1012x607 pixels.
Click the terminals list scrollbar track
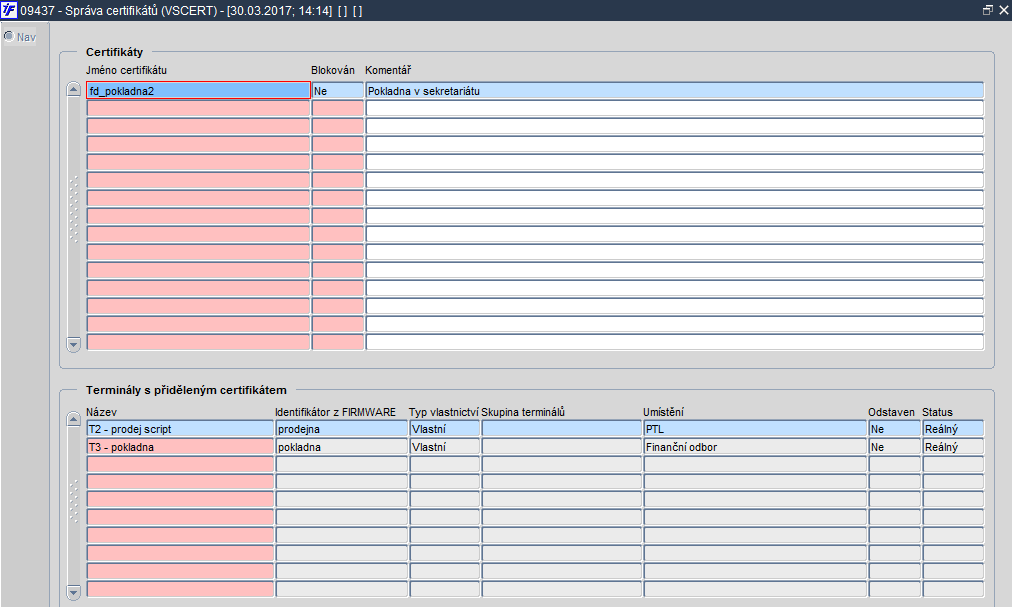click(x=74, y=505)
